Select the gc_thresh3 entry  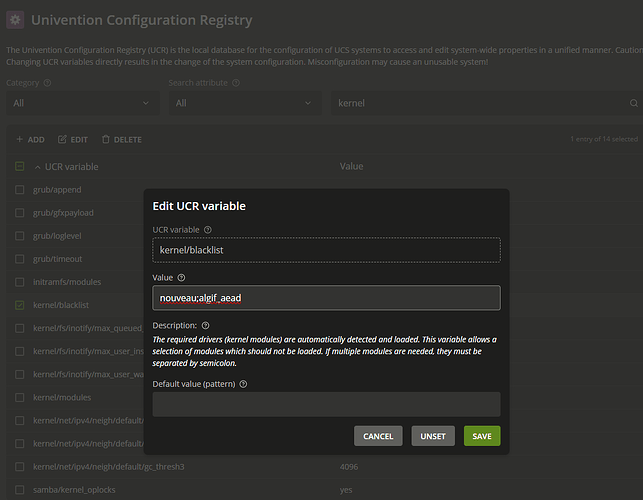click(x=109, y=467)
